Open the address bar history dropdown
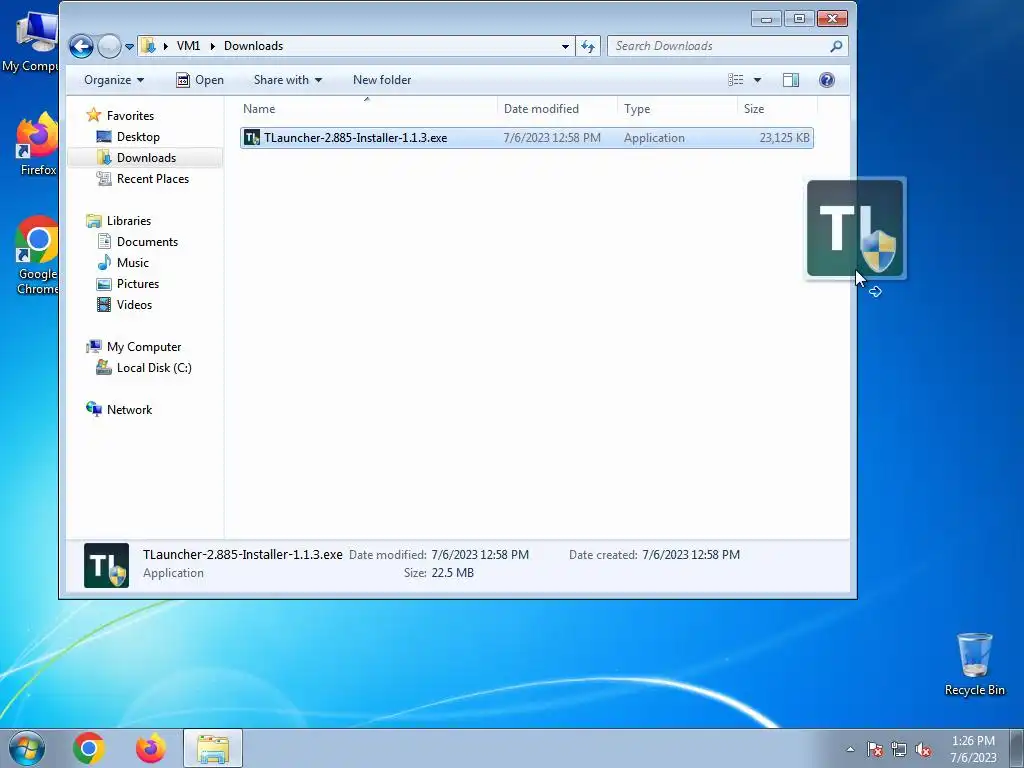1024x768 pixels. (565, 46)
